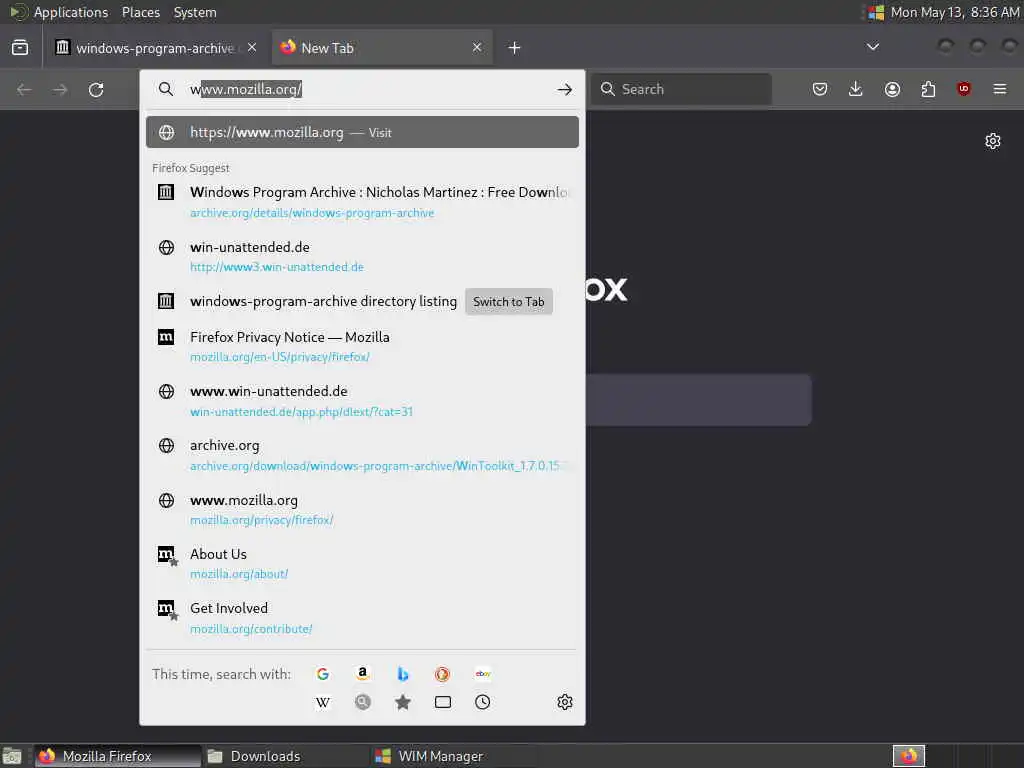Open www.mozilla.org privacy/firefox suggestion
The width and height of the screenshot is (1024, 768).
pos(362,510)
